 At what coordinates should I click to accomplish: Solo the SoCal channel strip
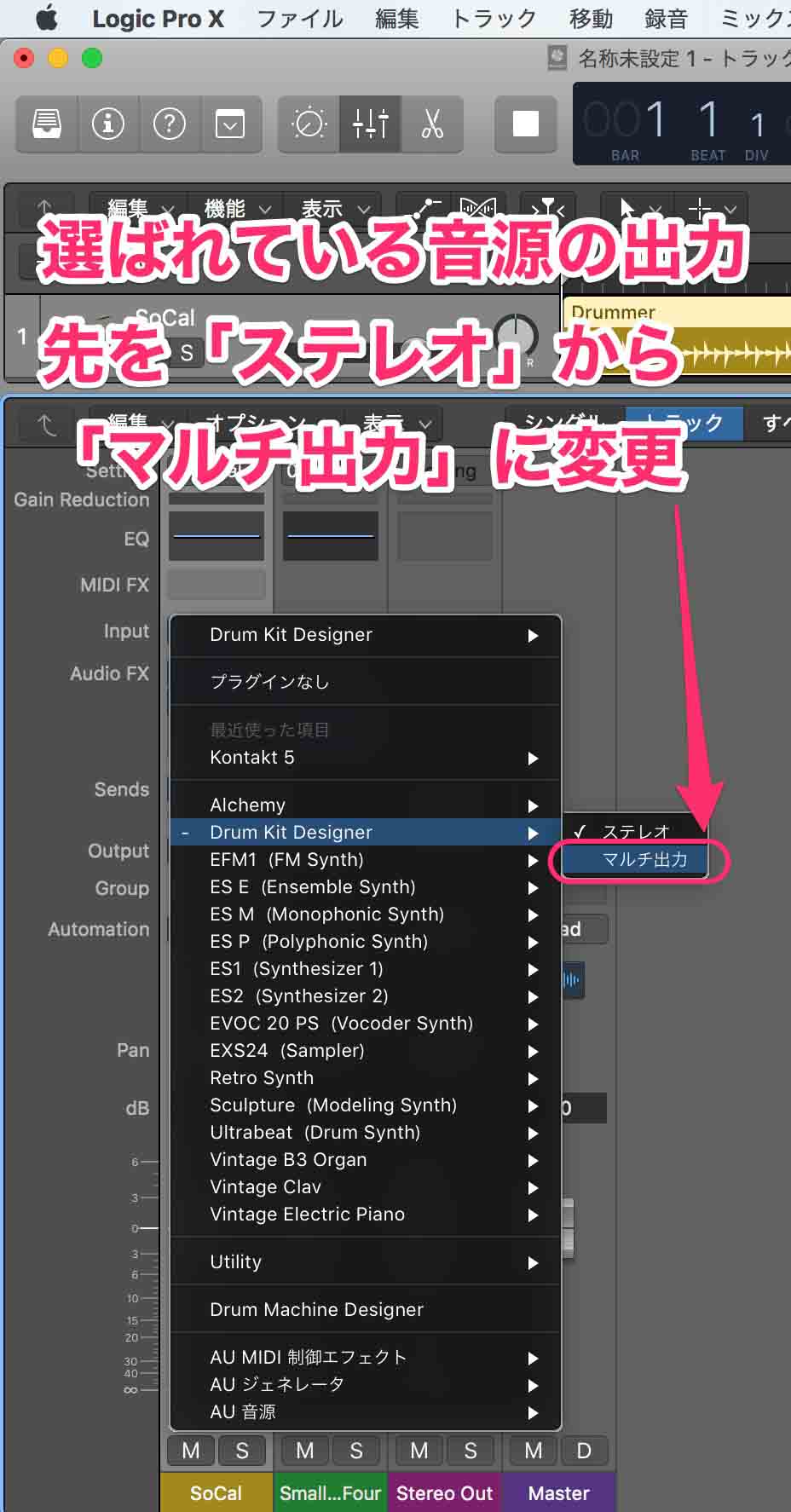click(242, 1451)
